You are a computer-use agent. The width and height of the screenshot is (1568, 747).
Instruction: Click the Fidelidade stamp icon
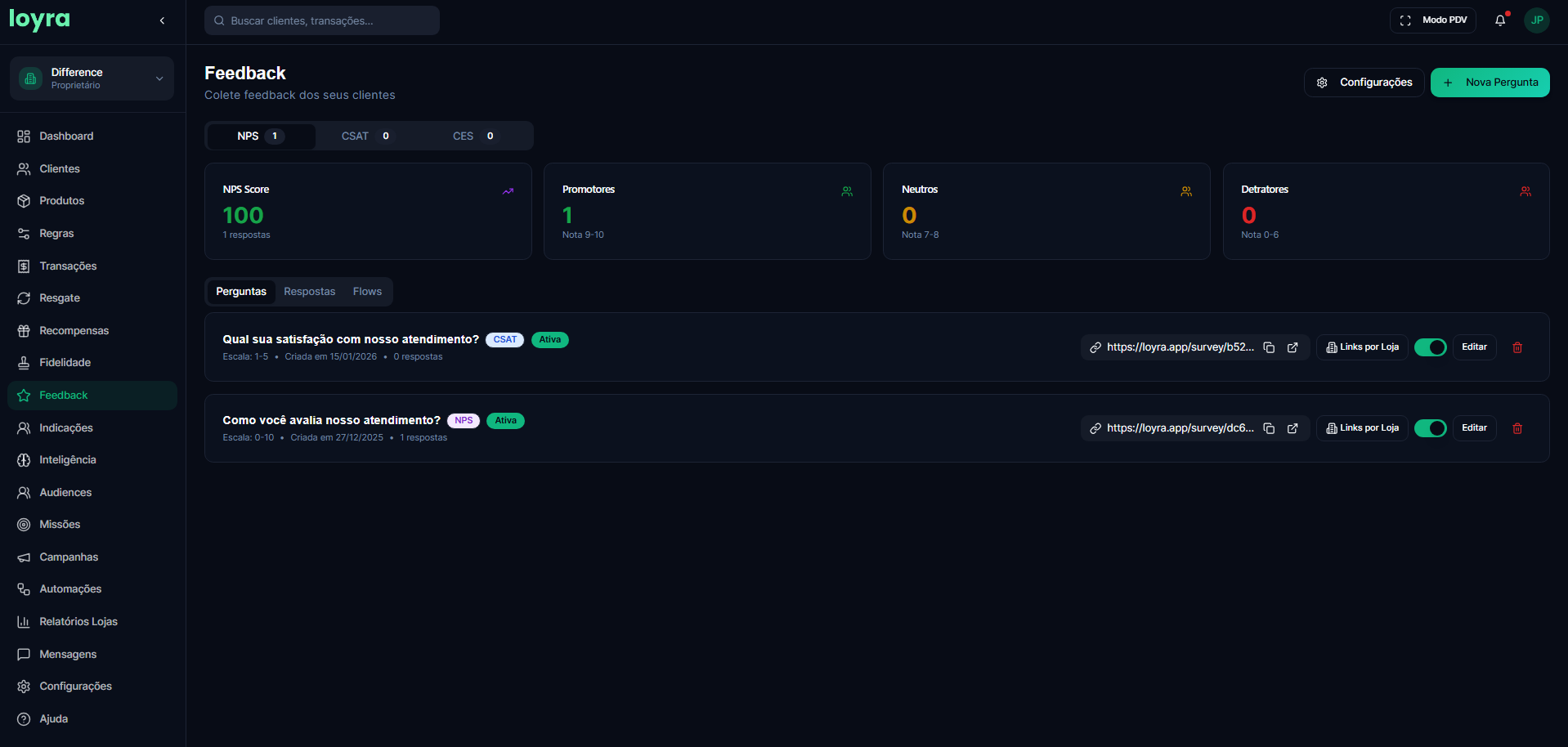(x=24, y=363)
